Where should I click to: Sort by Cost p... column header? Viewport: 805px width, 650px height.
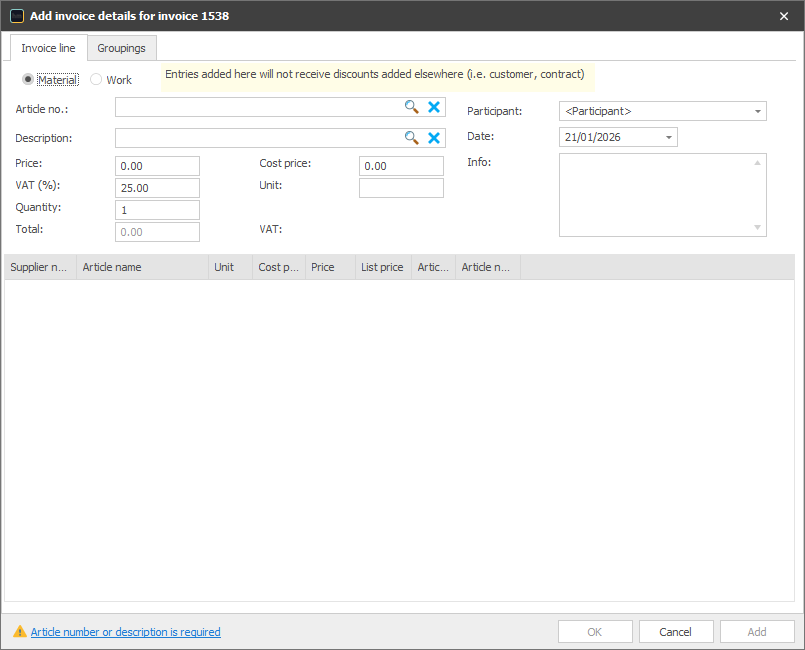point(279,267)
